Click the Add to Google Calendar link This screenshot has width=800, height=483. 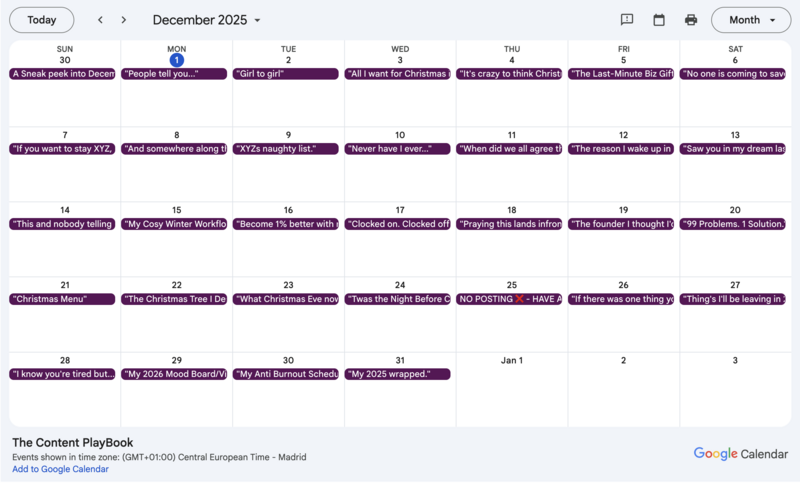(60, 469)
